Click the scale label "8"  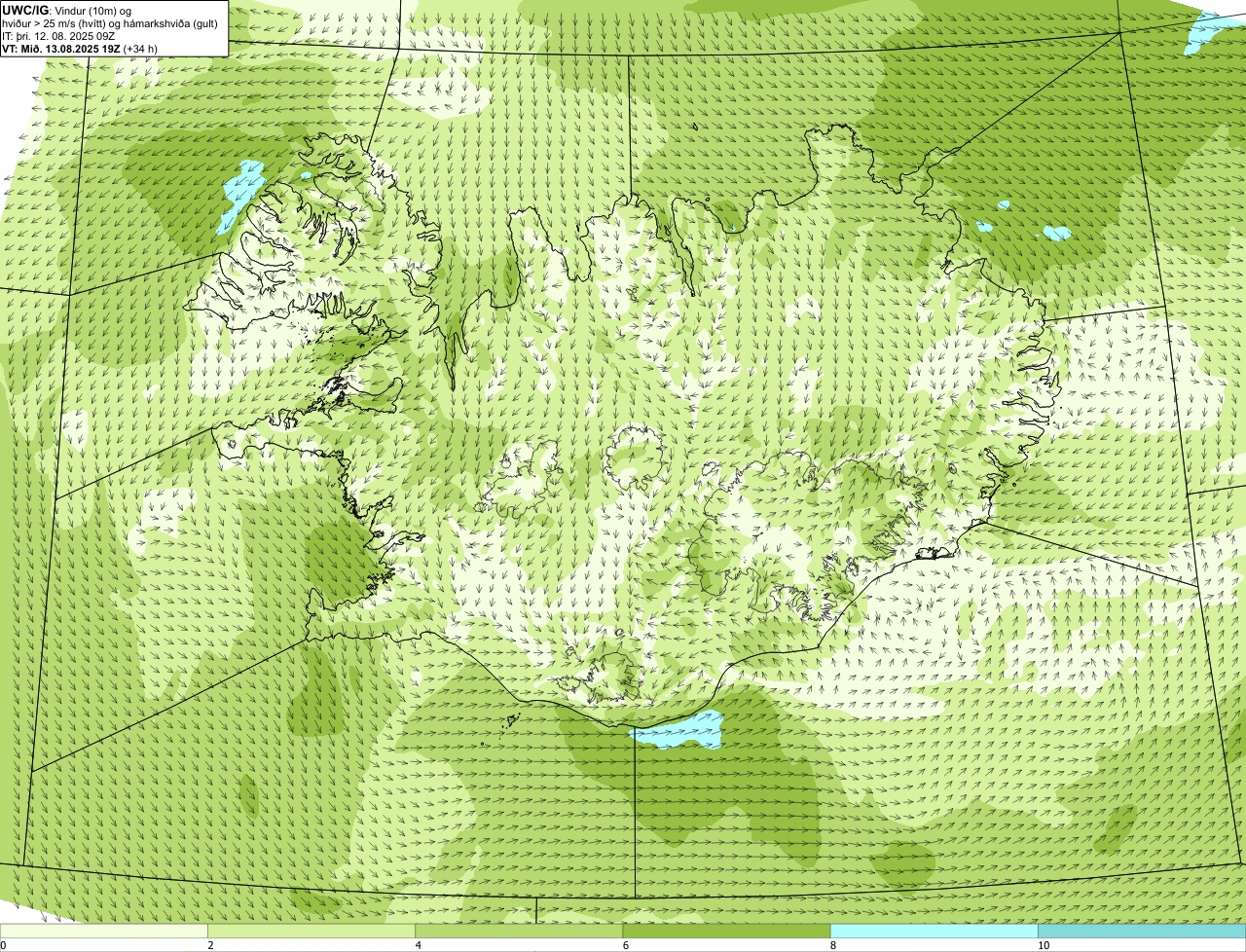pos(832,945)
